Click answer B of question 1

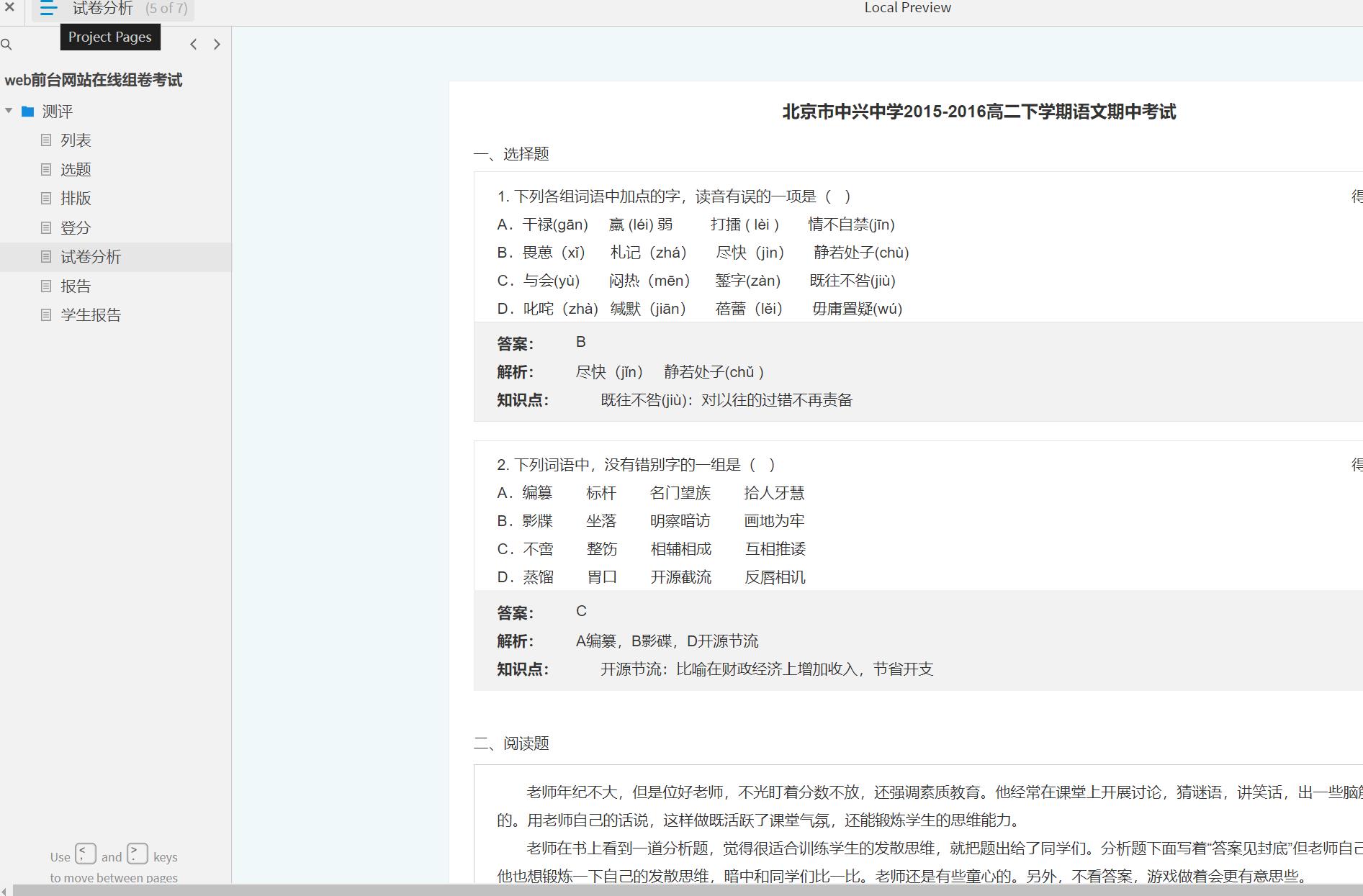[x=581, y=343]
